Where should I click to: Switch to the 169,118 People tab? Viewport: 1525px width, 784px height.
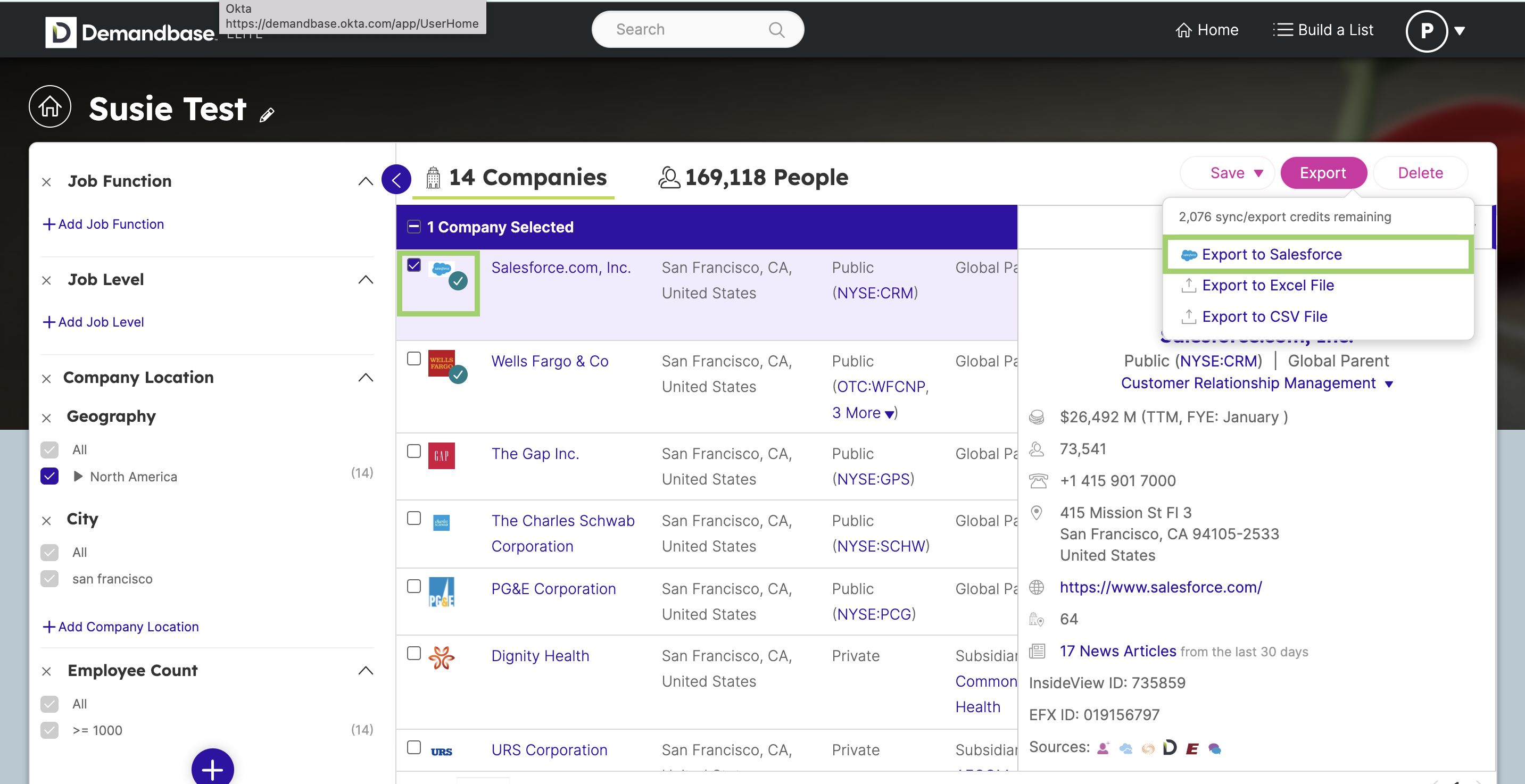tap(753, 178)
